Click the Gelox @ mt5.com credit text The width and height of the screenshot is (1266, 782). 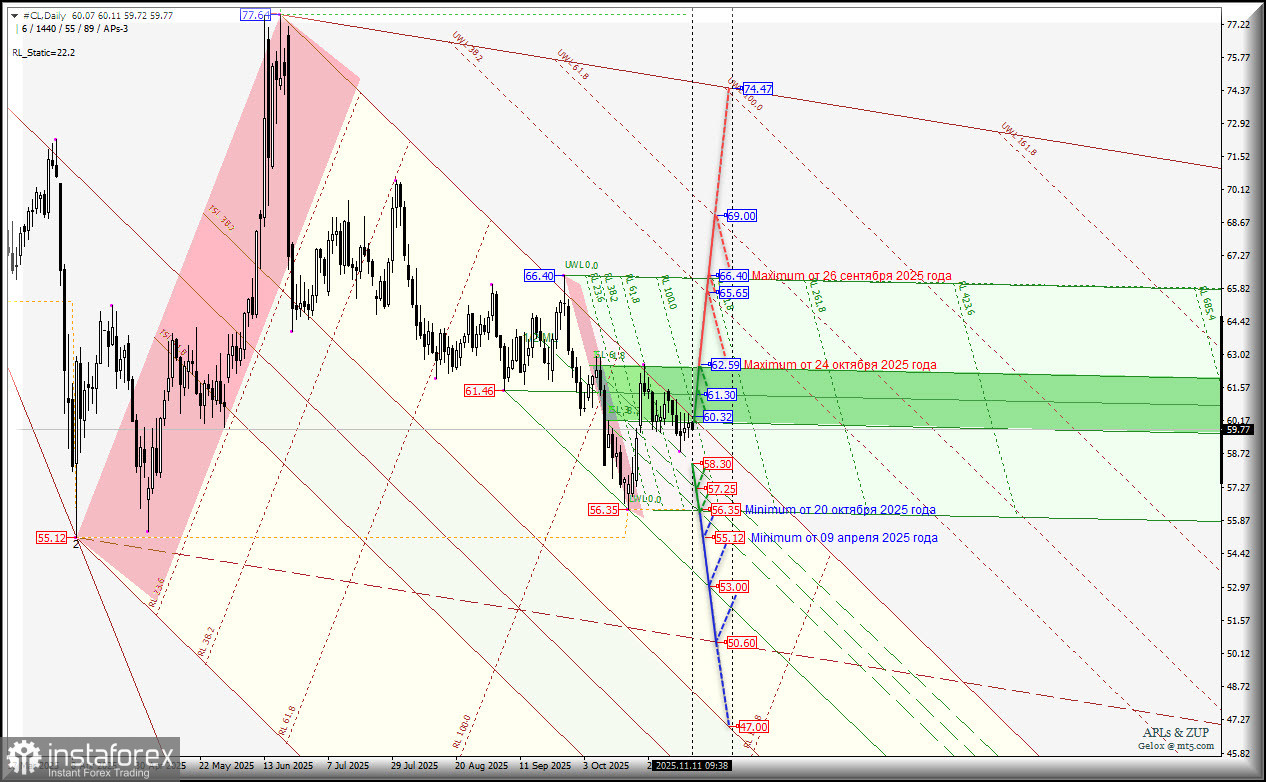[1176, 744]
